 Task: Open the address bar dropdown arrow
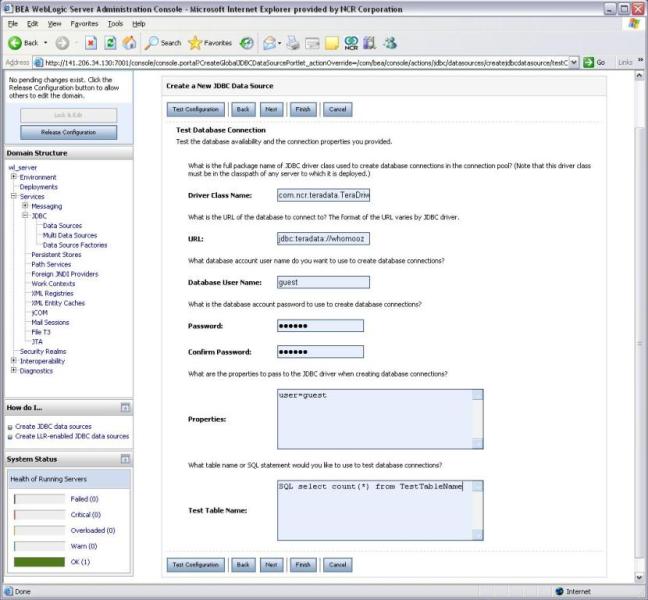tap(574, 62)
